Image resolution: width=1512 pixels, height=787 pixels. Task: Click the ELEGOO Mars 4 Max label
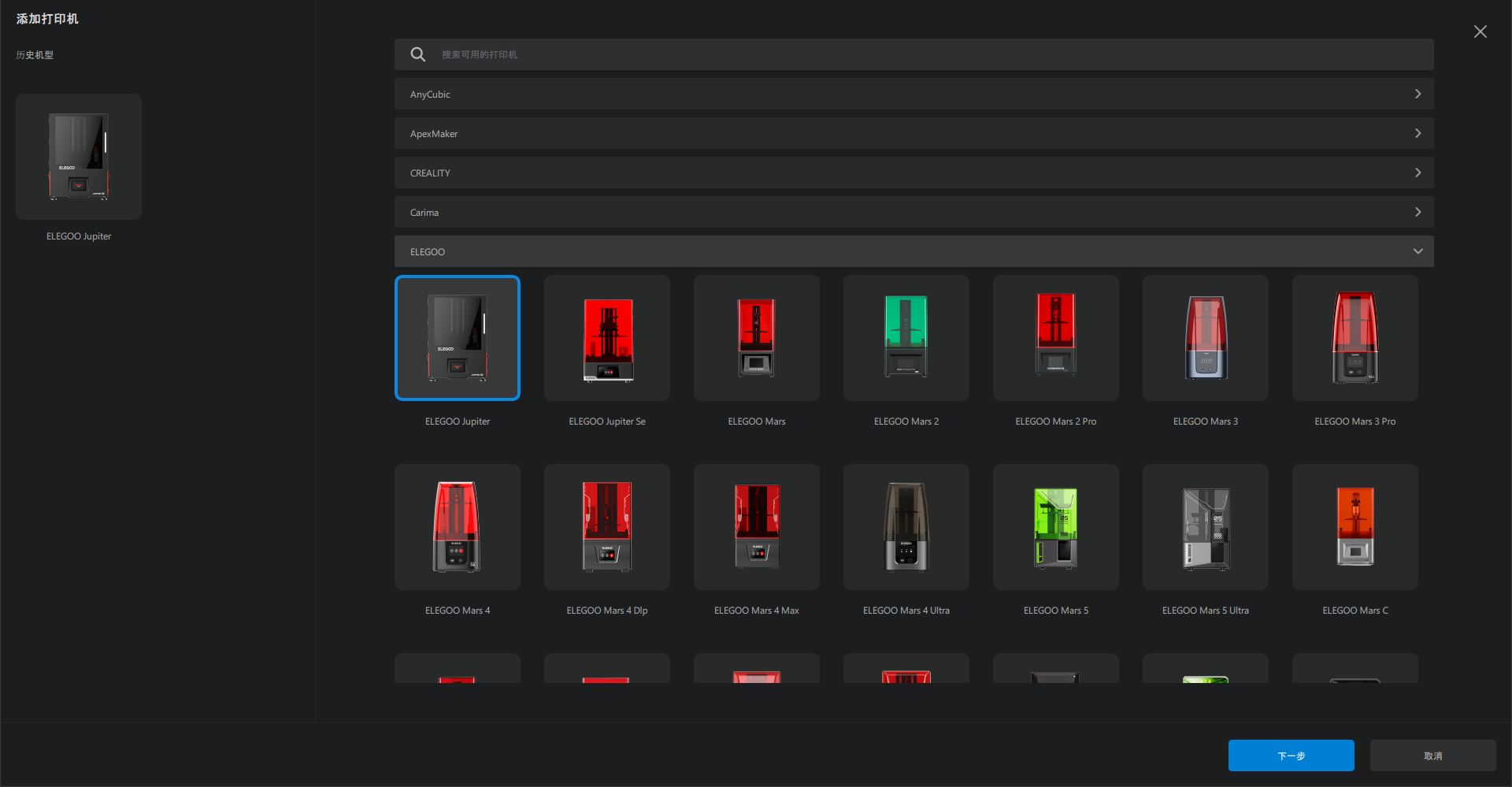[757, 611]
